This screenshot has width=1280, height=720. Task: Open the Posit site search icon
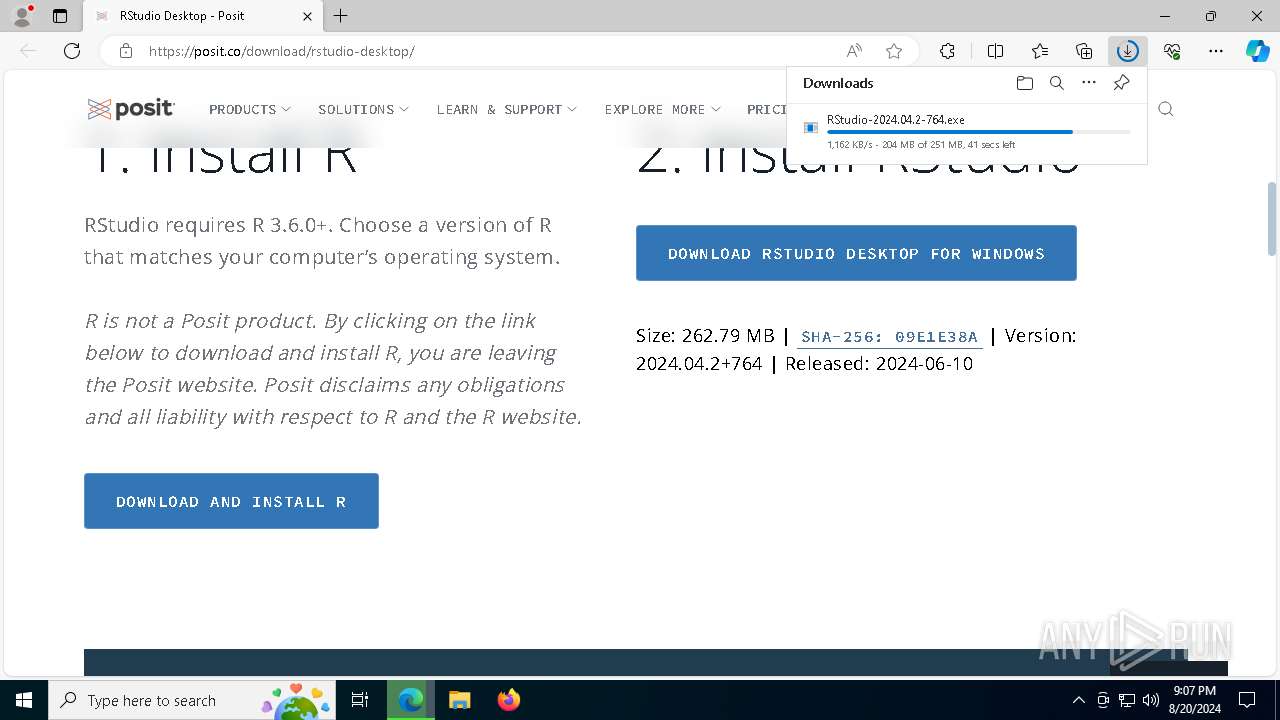(1166, 109)
